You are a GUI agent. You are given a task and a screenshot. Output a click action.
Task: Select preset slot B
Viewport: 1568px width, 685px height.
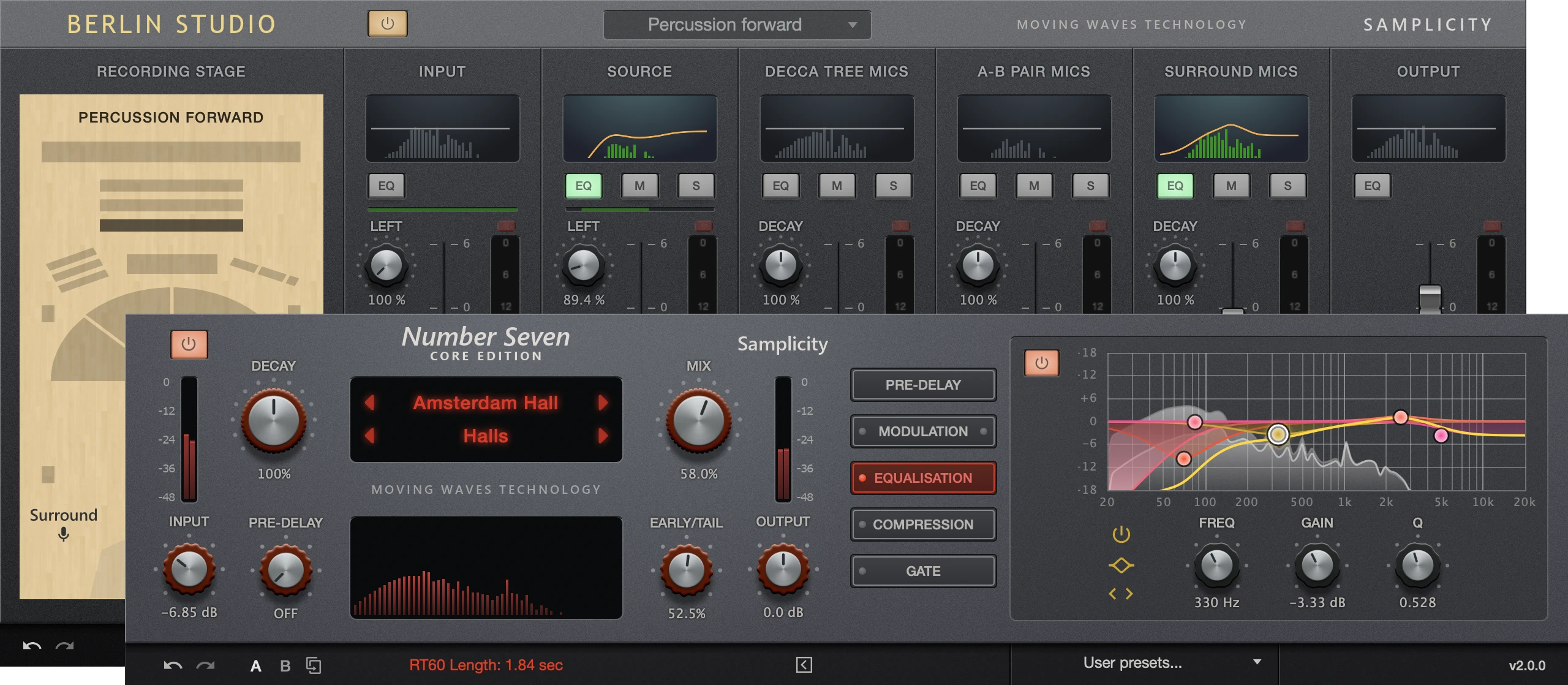(285, 666)
